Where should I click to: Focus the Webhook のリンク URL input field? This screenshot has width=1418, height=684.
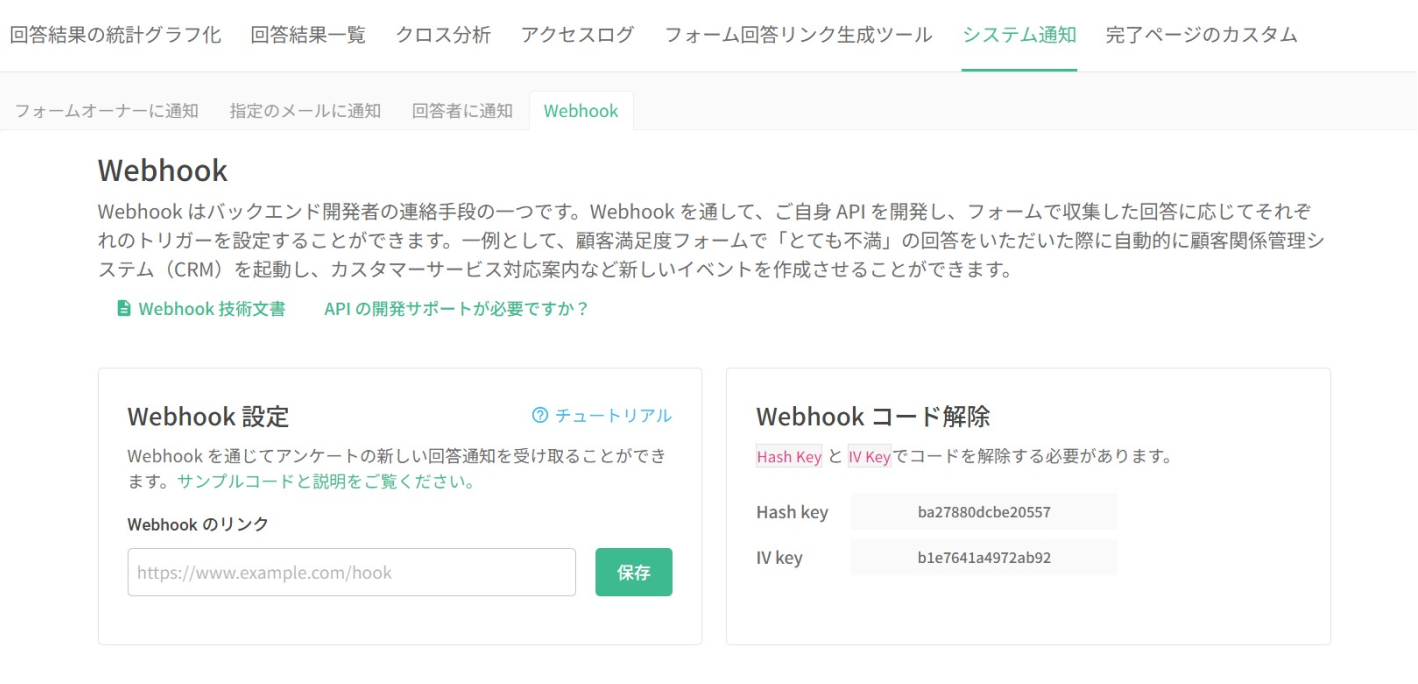351,572
